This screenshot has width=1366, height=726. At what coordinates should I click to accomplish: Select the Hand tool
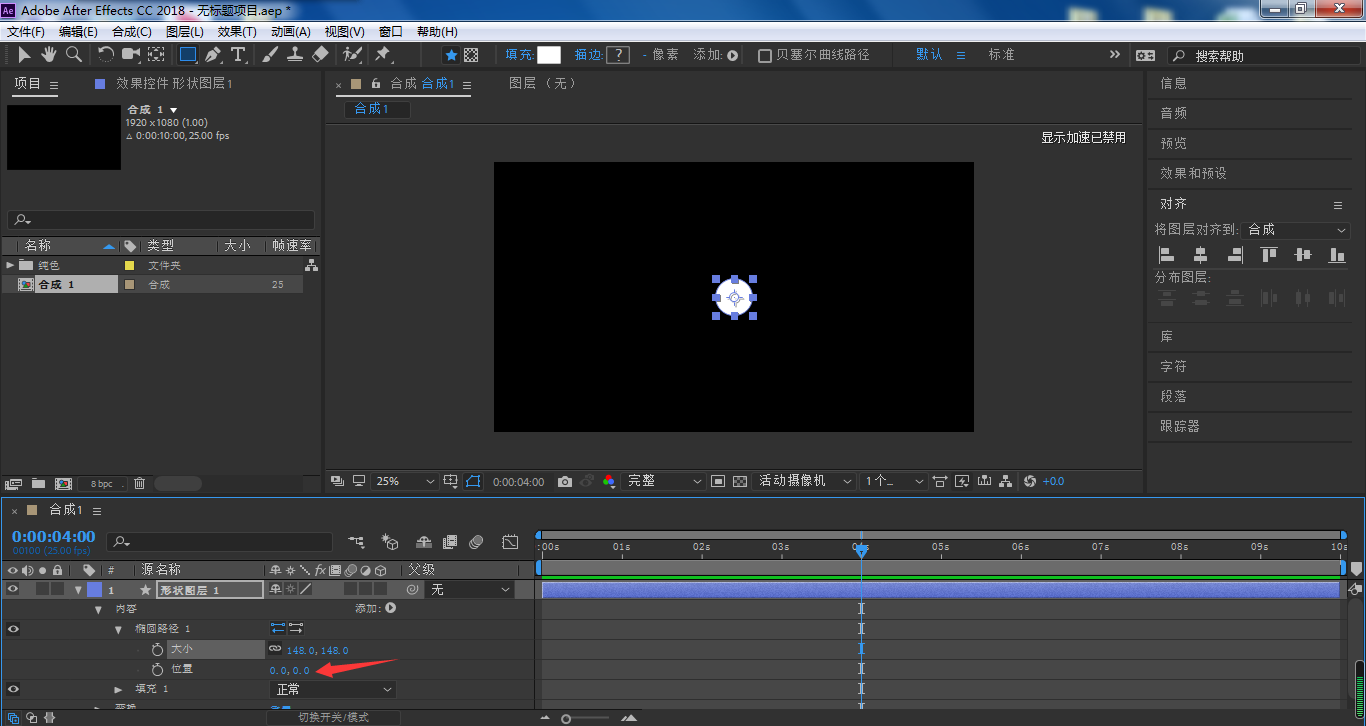click(x=48, y=55)
